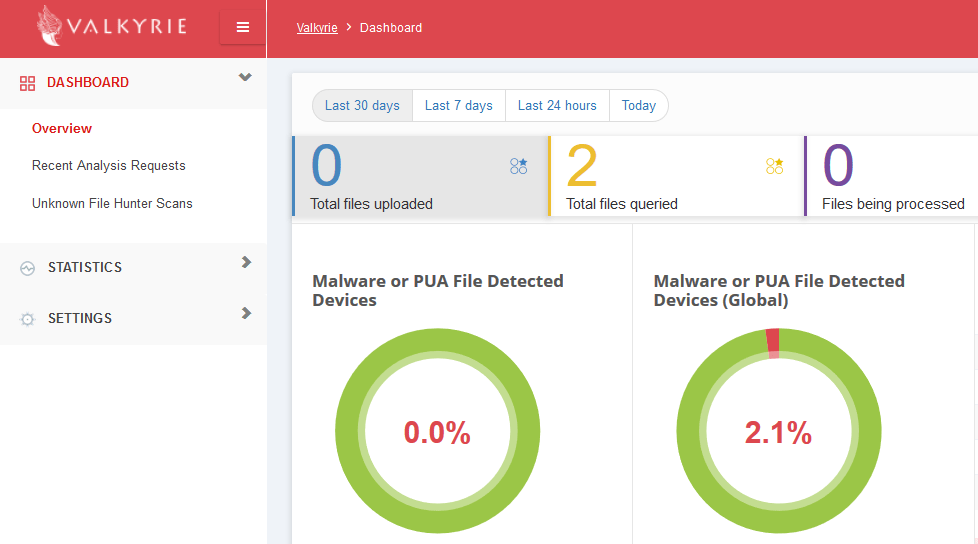Click the Statistics chart icon
The image size is (978, 544).
pyautogui.click(x=27, y=268)
